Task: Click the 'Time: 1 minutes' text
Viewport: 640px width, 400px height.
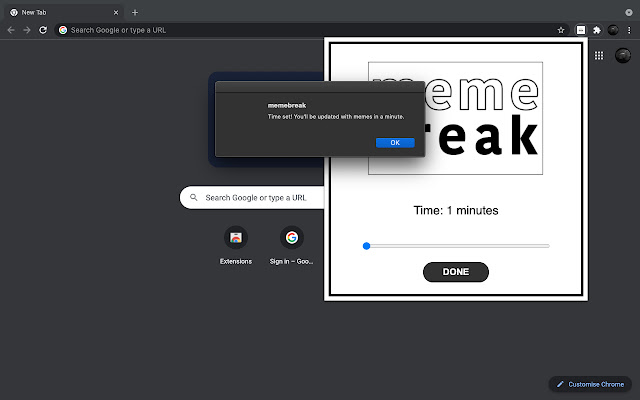Action: point(456,211)
